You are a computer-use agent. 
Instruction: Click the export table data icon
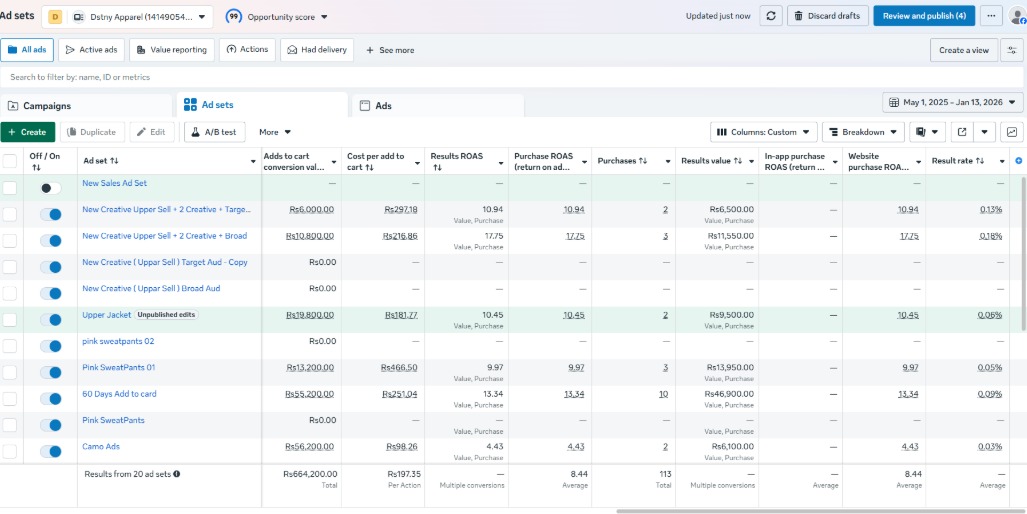(x=962, y=132)
